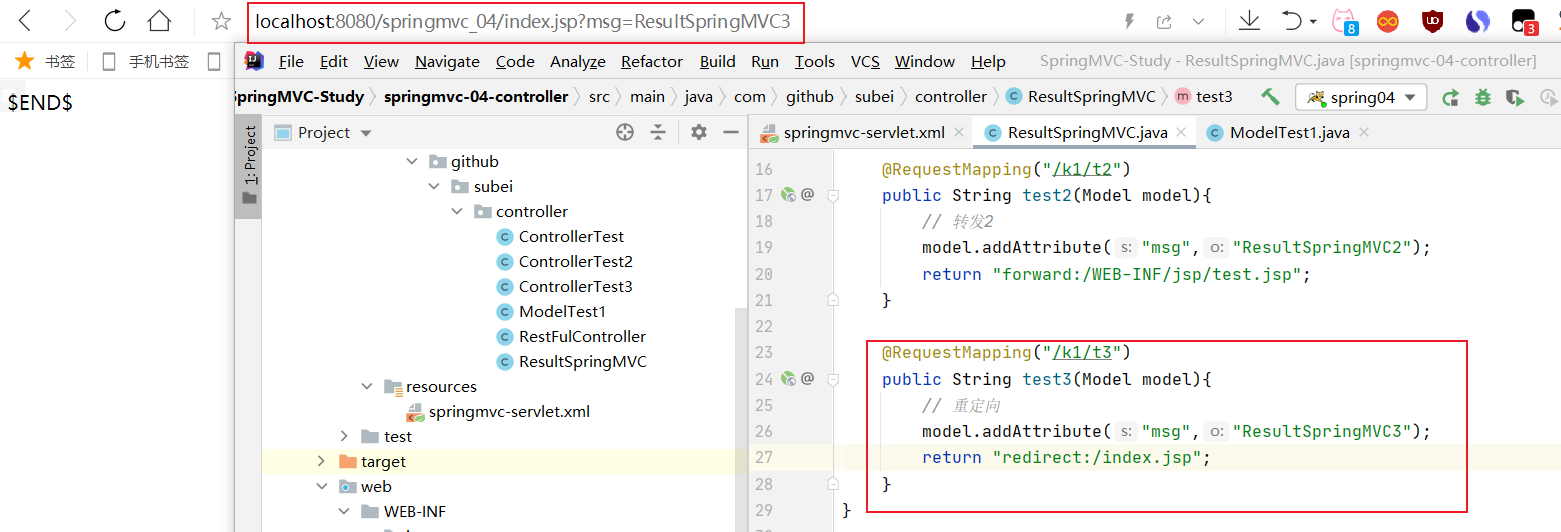The width and height of the screenshot is (1561, 532).
Task: Click springmvc-04-controller in the breadcrumb
Action: [475, 97]
